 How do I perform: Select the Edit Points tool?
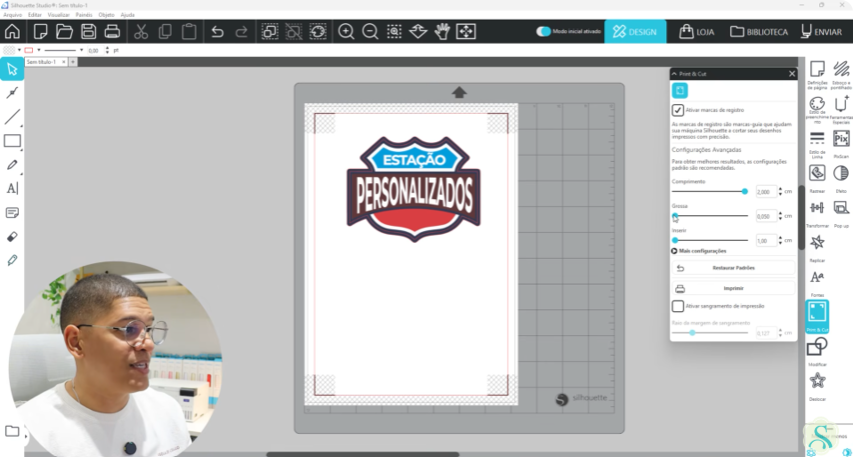(x=12, y=93)
